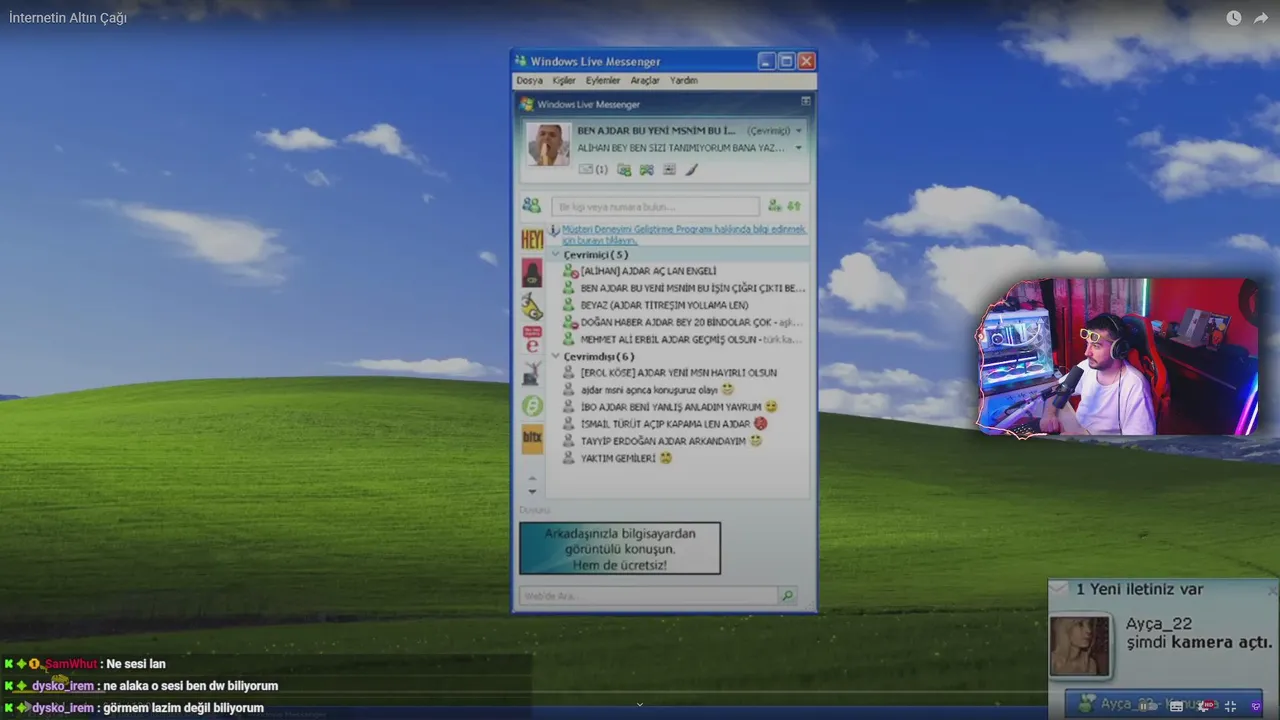Select offline contact TAYYİP ERDOĞAN AJDAR ARKANDAYIM

664,441
